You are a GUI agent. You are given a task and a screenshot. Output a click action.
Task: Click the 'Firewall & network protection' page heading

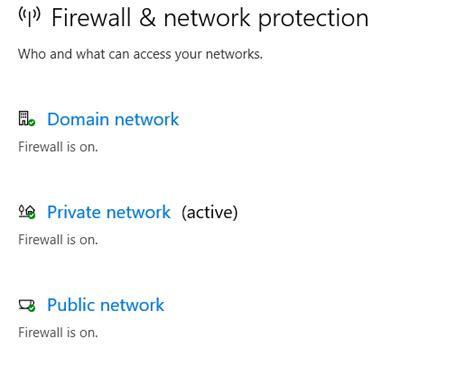(x=210, y=18)
